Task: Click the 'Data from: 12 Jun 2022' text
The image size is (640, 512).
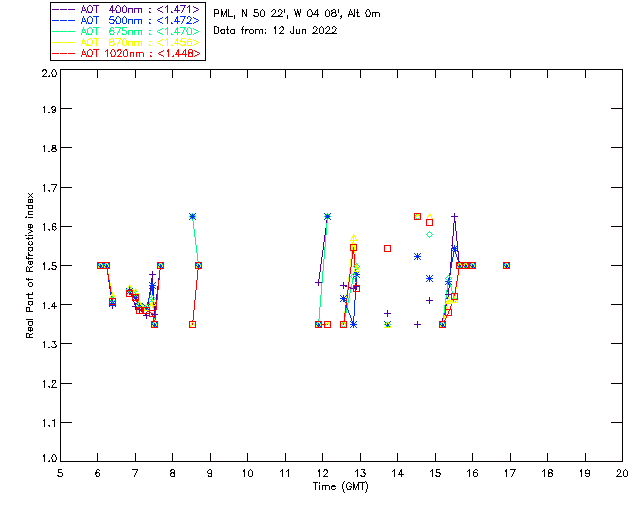Action: 275,30
